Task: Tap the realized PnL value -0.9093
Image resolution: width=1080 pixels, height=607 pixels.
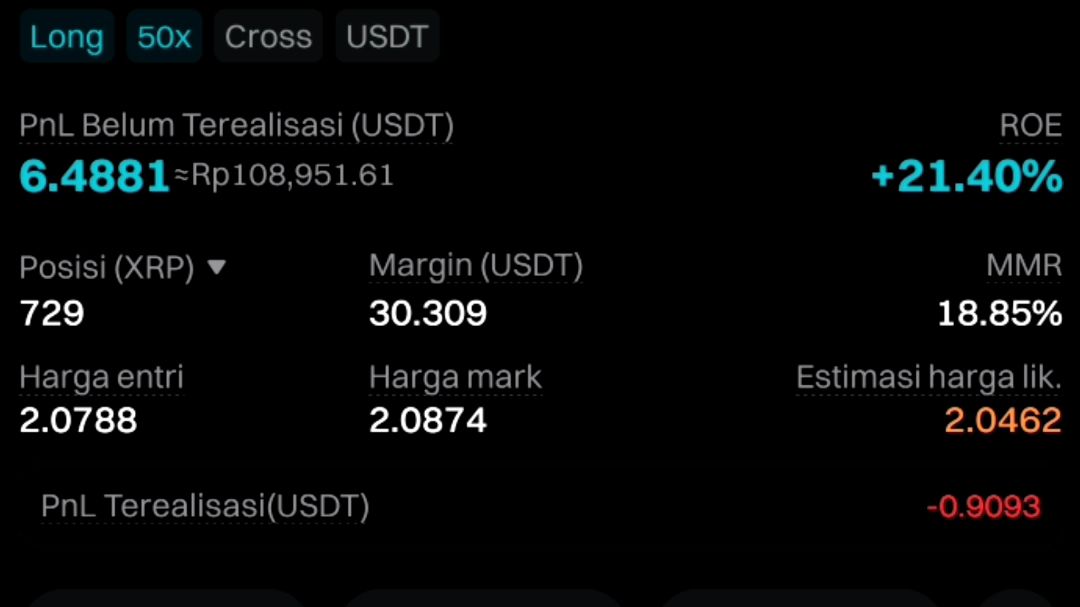Action: pos(984,507)
